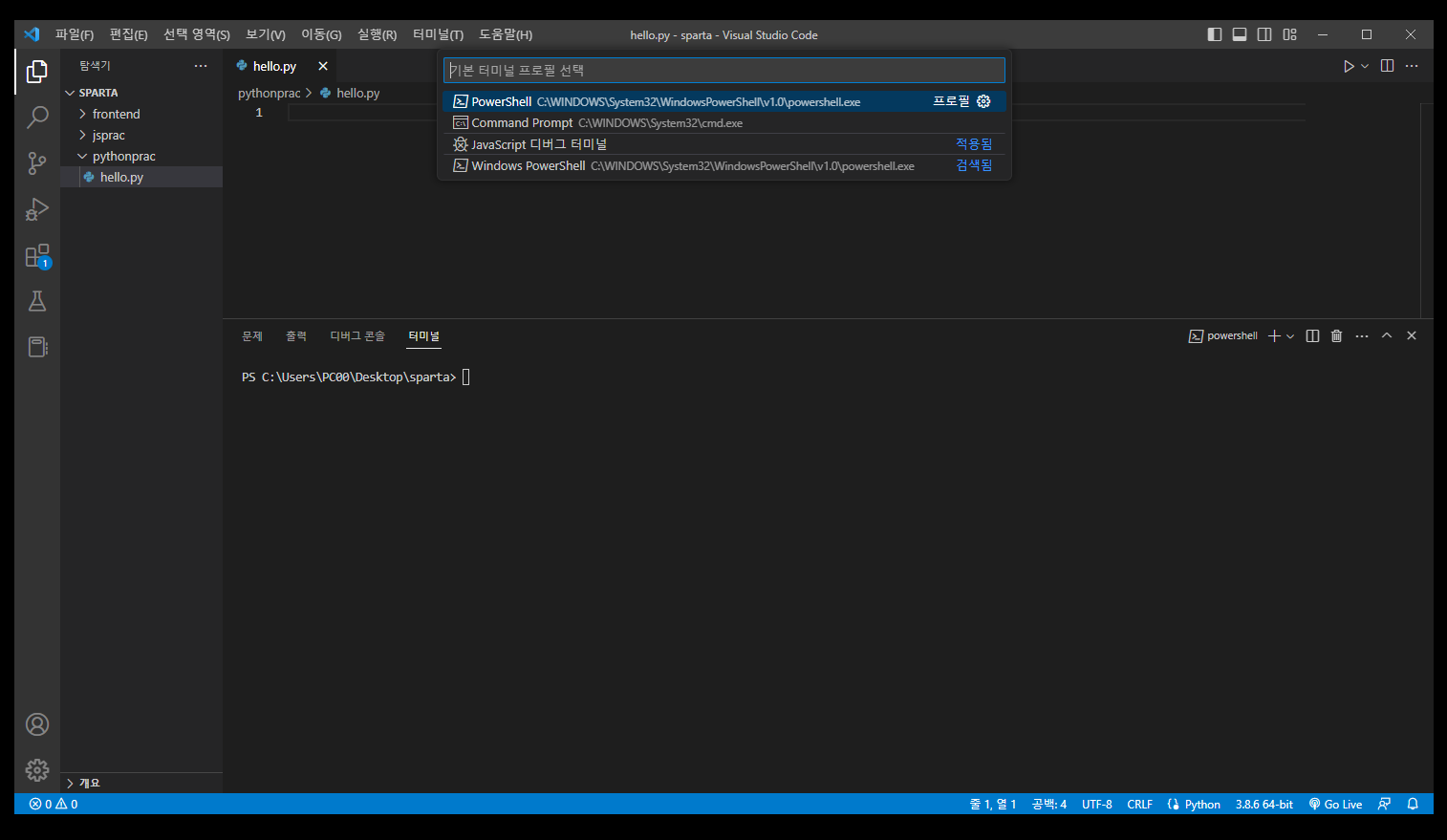Click the feedback icon in status bar
The height and width of the screenshot is (840, 1447).
coord(1384,805)
